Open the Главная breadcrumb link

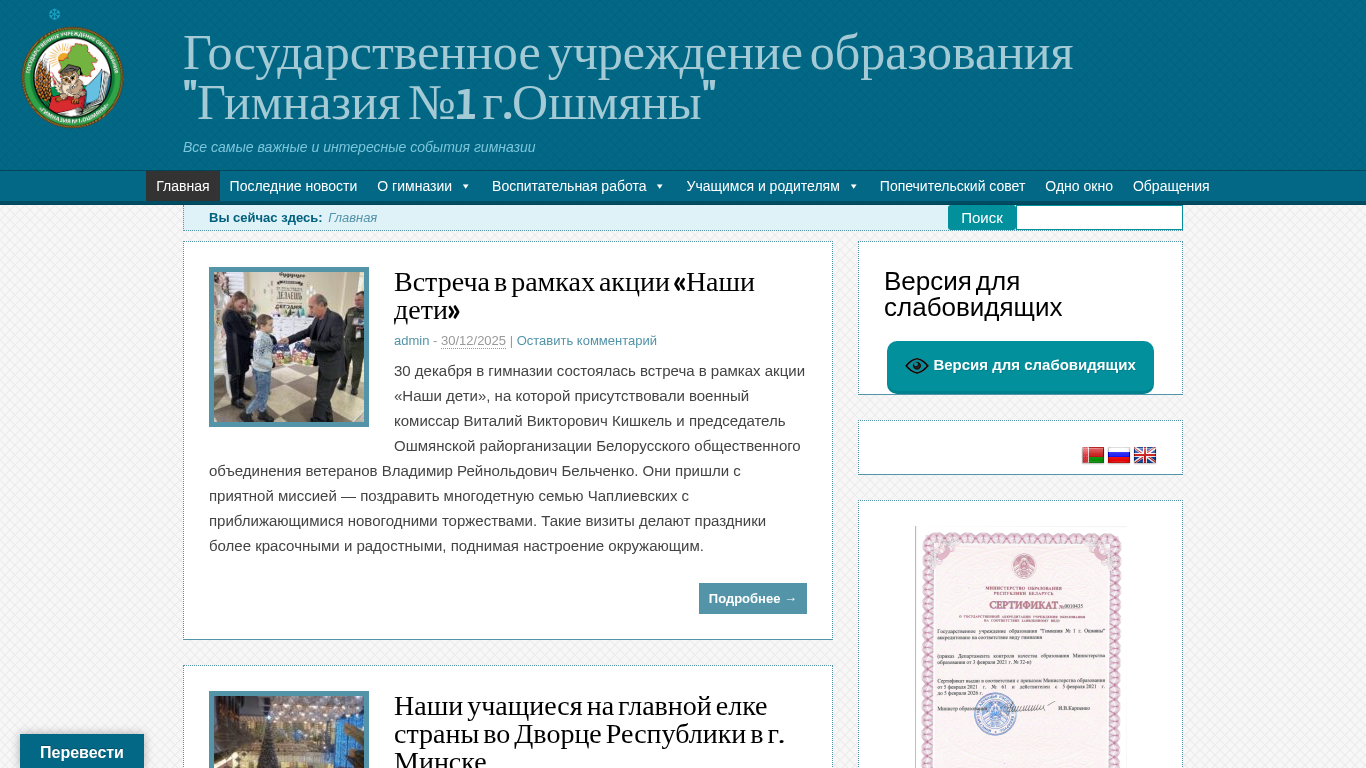[x=353, y=218]
